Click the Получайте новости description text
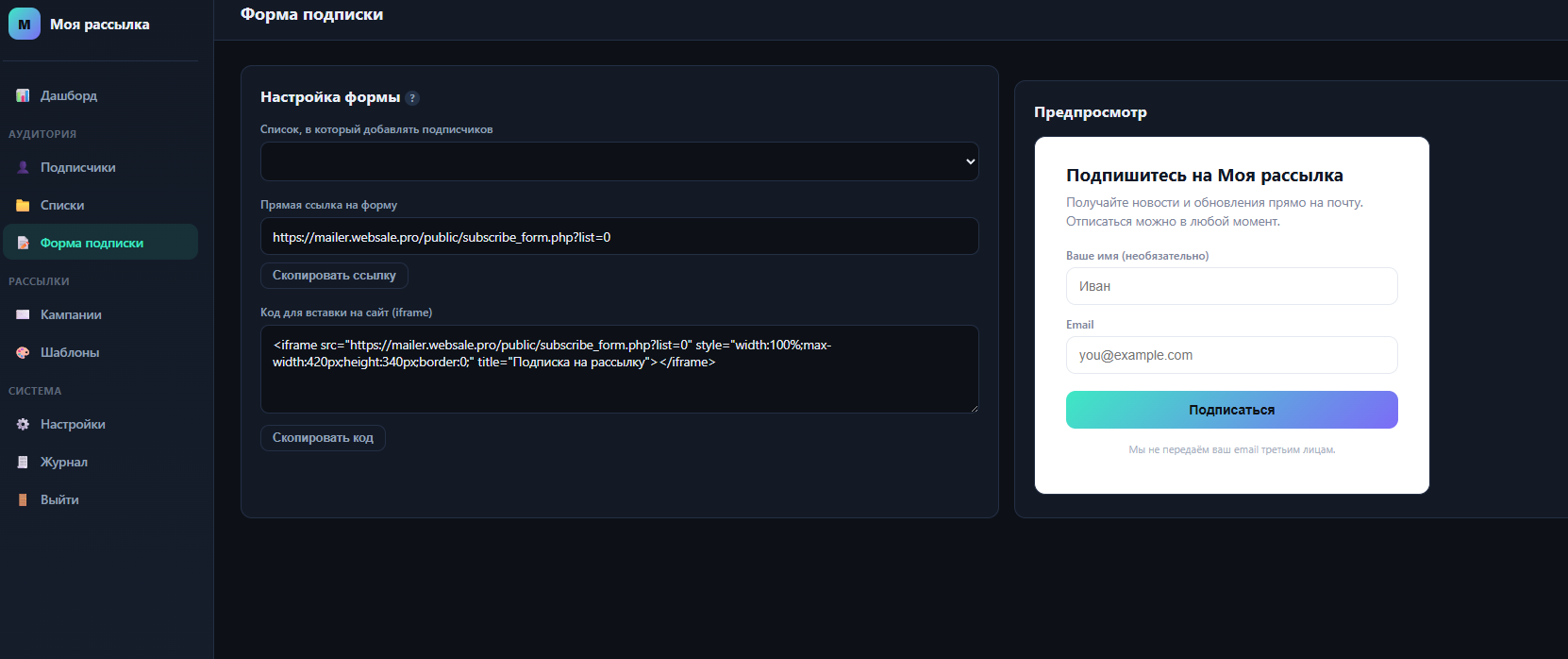The width and height of the screenshot is (1568, 659). [1214, 211]
